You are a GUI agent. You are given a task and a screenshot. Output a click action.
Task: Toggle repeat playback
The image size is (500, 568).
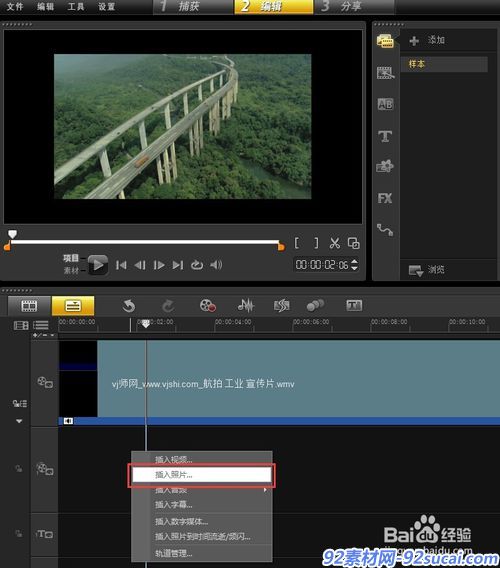click(197, 265)
